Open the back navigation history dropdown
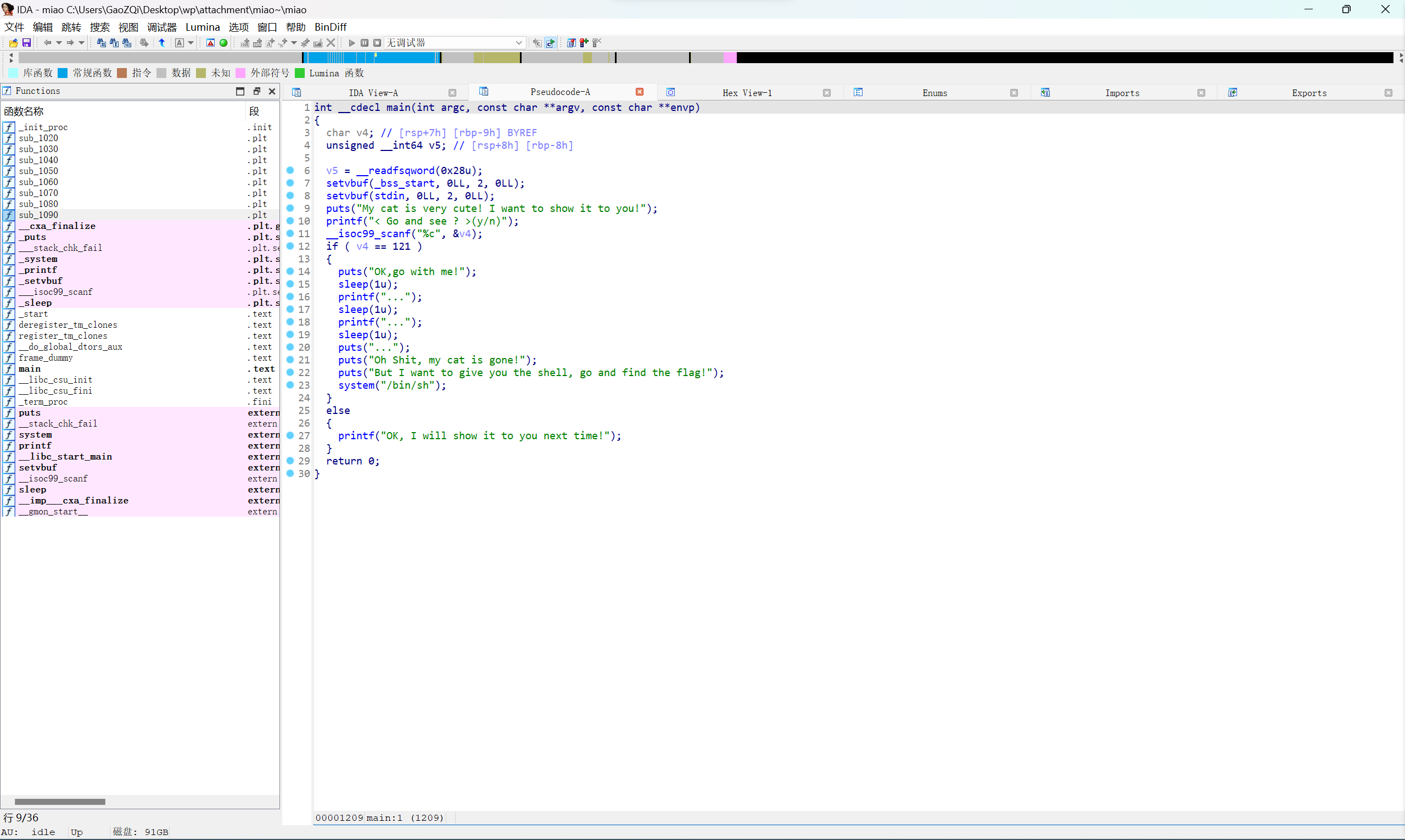Viewport: 1405px width, 840px height. point(59,43)
